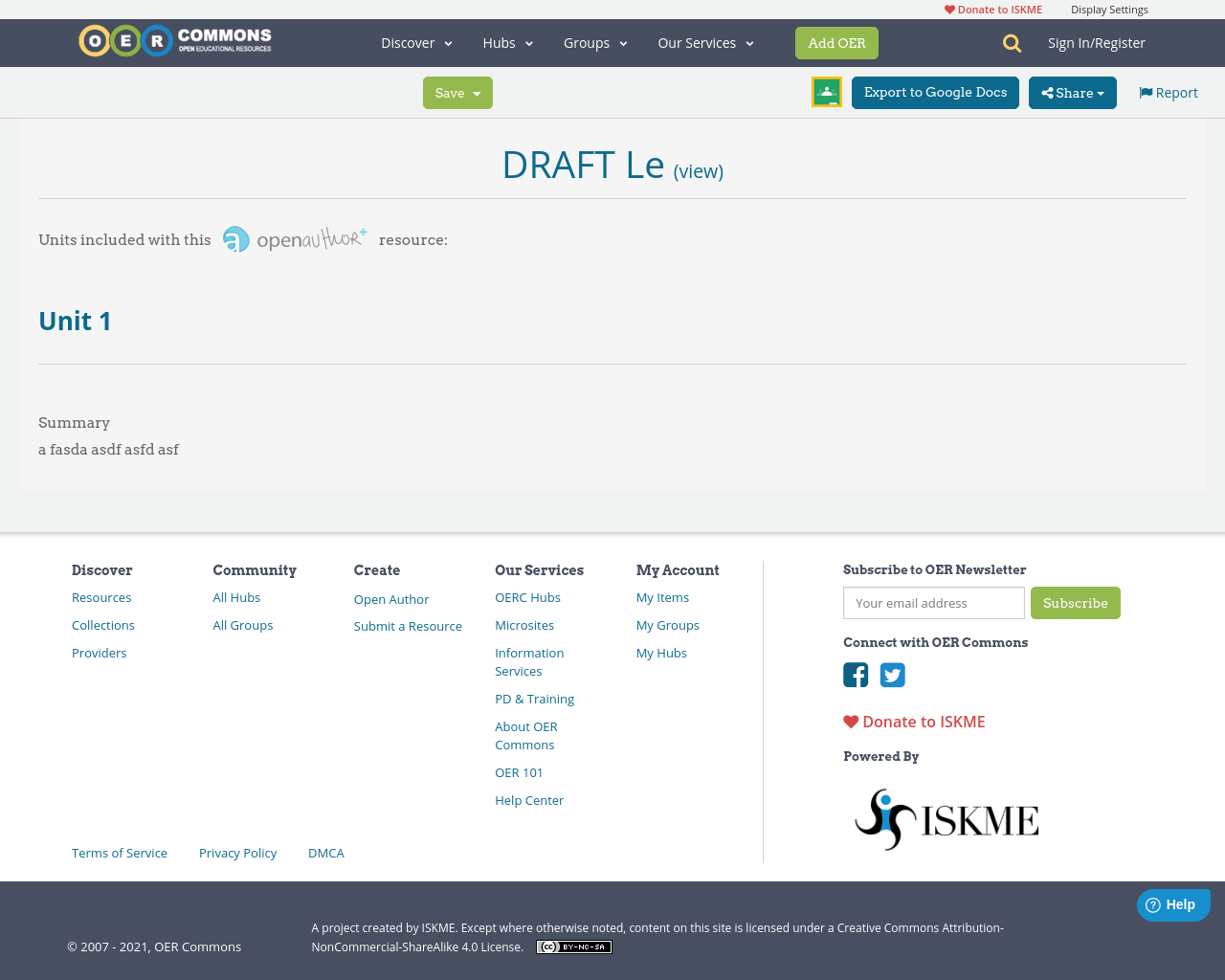Open the Help widget
The width and height of the screenshot is (1225, 980).
tap(1172, 903)
